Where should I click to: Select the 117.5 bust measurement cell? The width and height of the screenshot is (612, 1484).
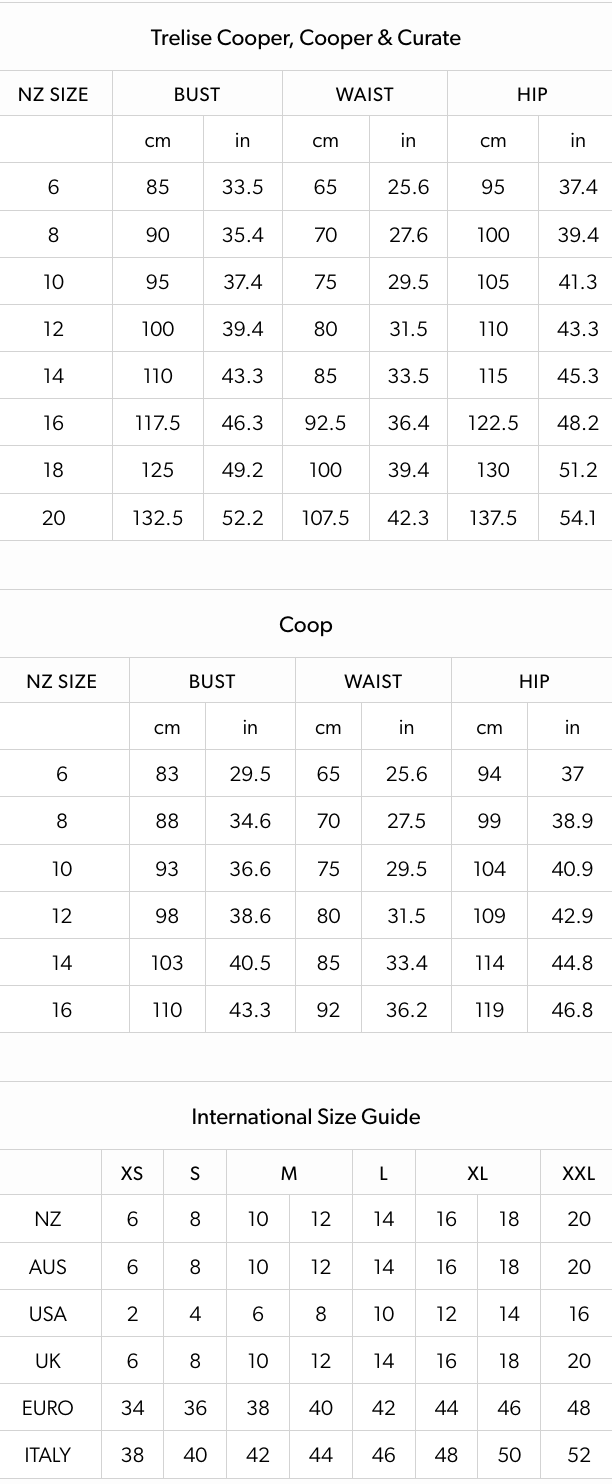click(158, 423)
